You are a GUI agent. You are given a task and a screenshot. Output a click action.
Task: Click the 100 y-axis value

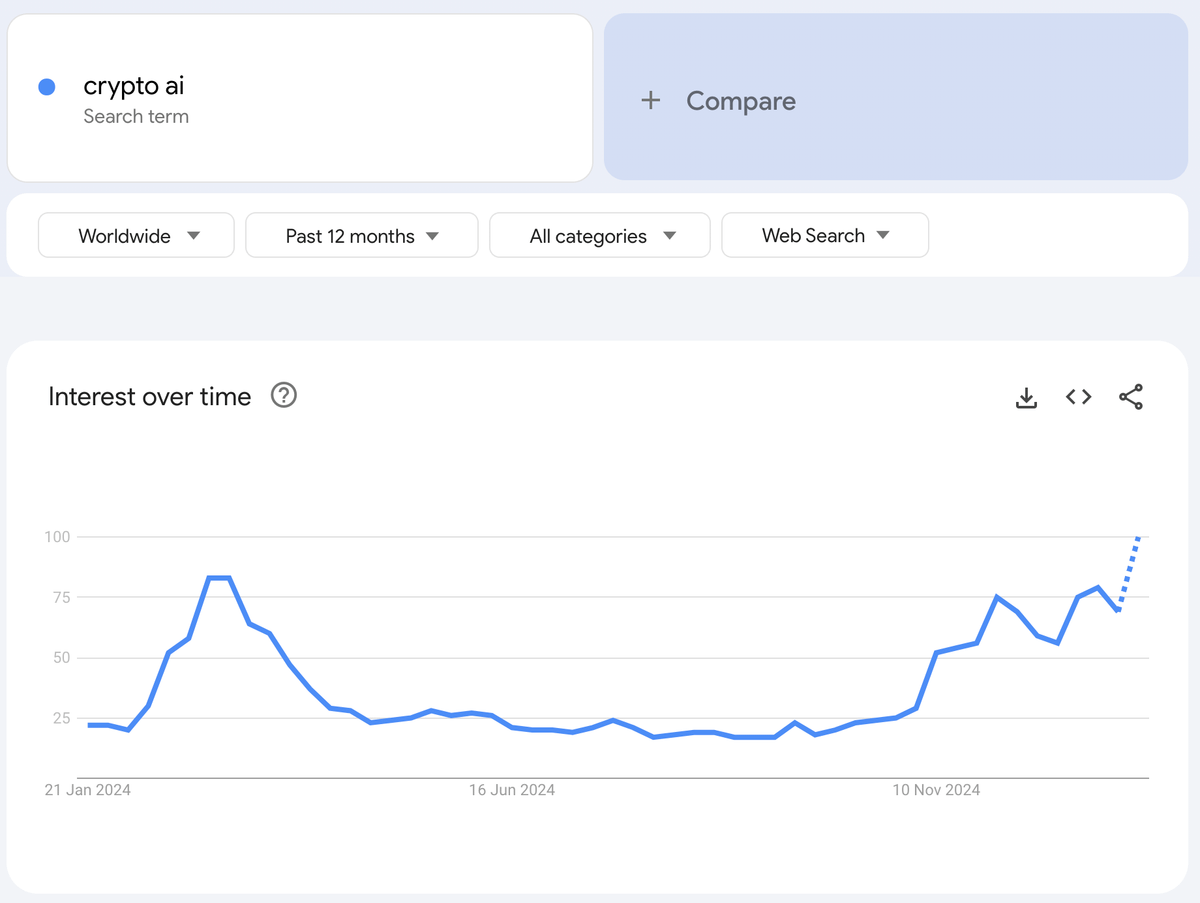[58, 537]
